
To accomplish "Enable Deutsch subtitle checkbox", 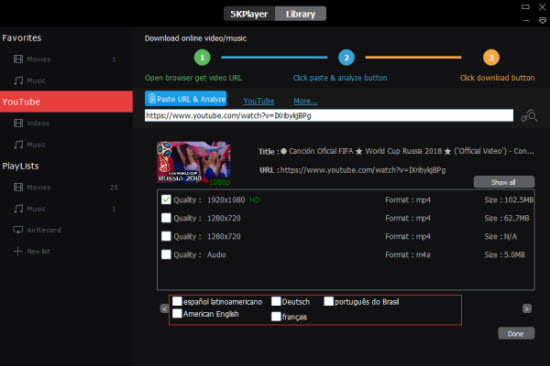I will pyautogui.click(x=276, y=301).
